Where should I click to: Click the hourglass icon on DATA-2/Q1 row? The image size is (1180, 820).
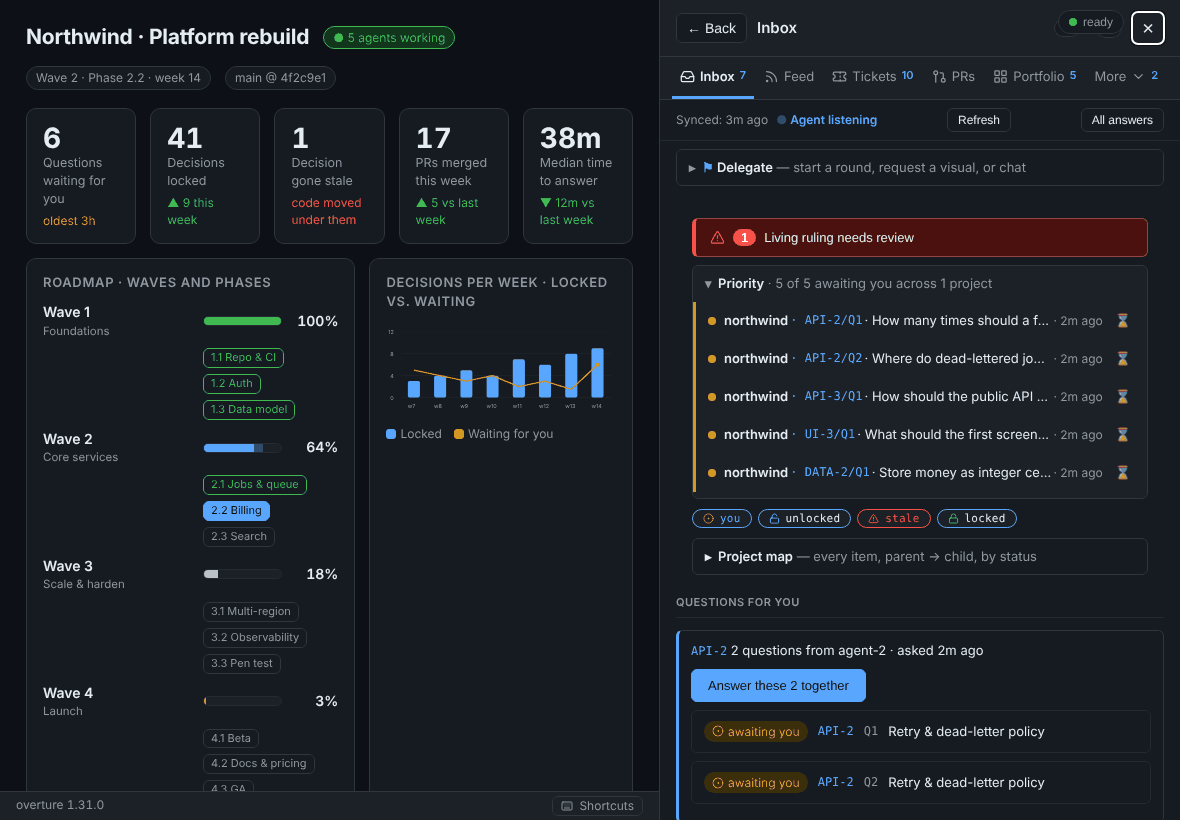point(1122,472)
